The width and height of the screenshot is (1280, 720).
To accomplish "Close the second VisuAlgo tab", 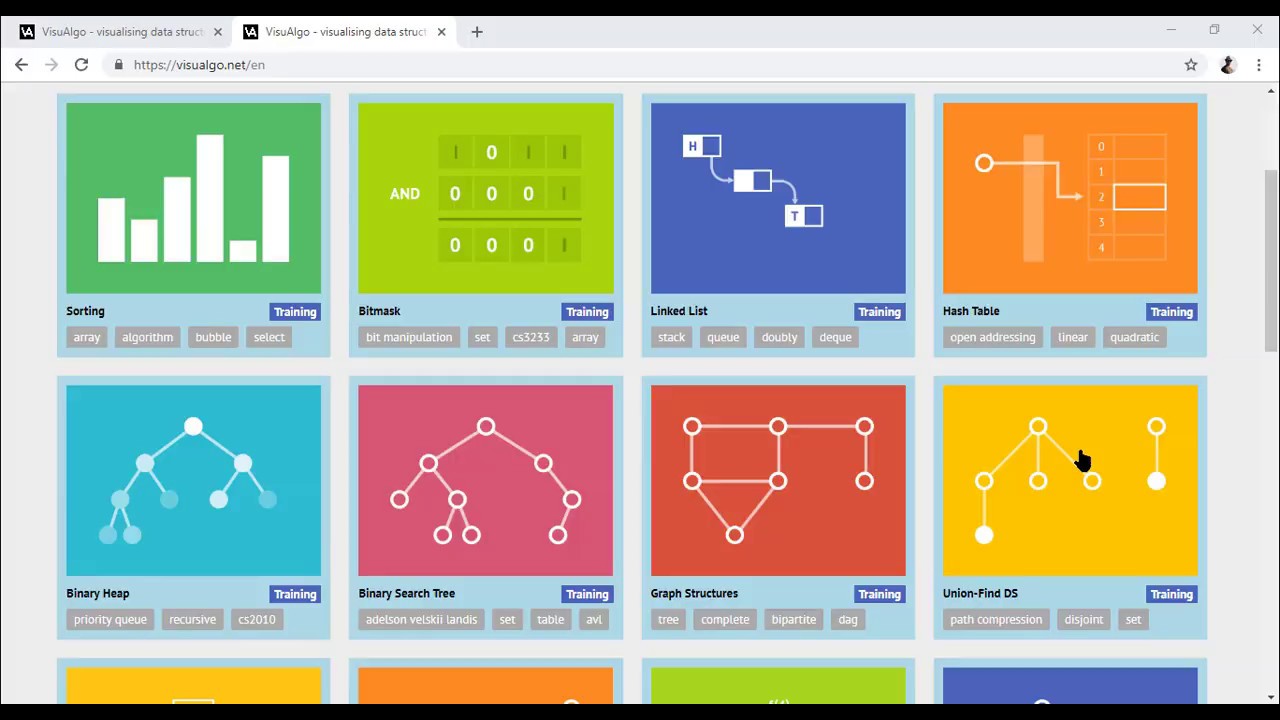I will coord(441,32).
